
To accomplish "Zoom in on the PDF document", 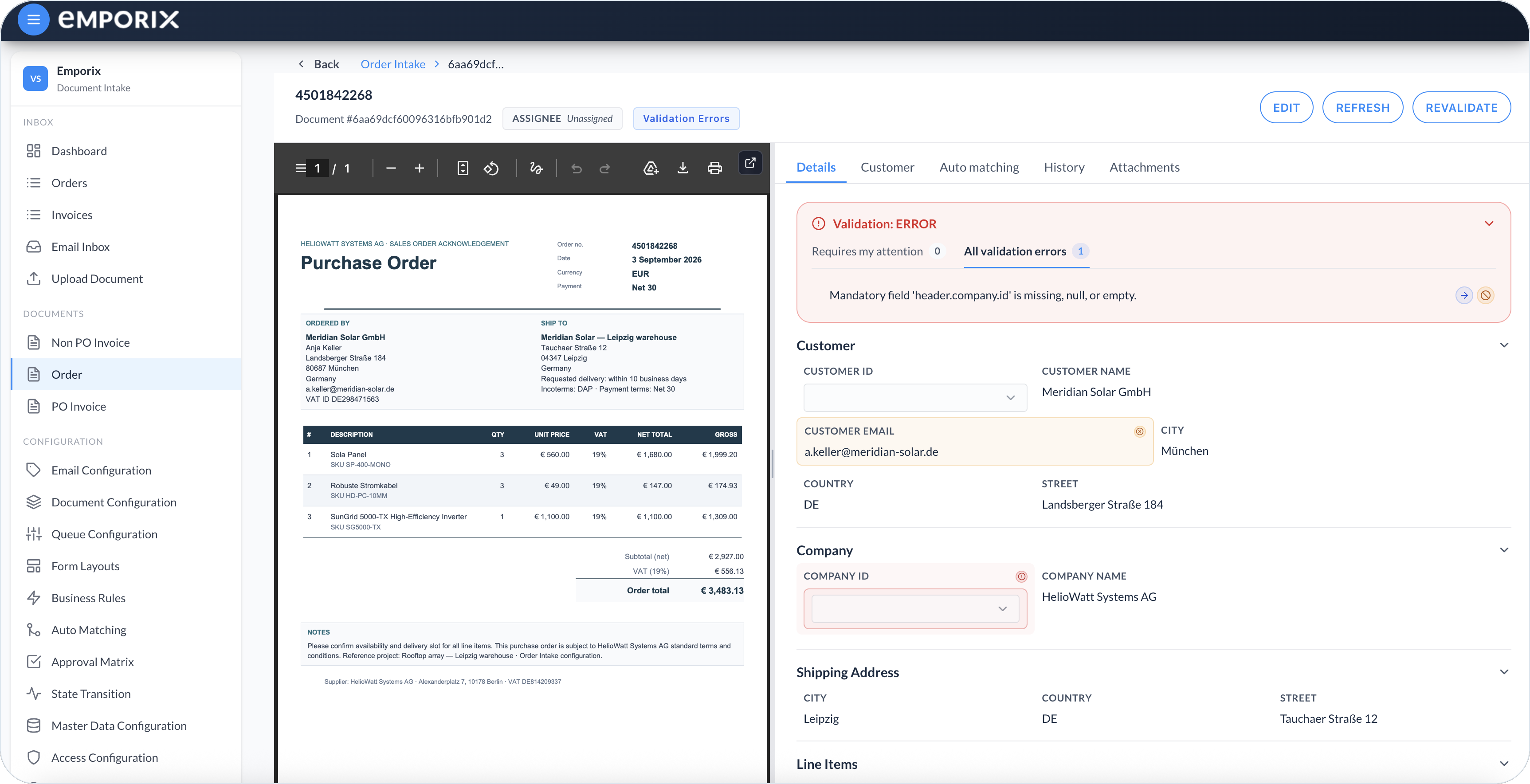I will pos(420,168).
